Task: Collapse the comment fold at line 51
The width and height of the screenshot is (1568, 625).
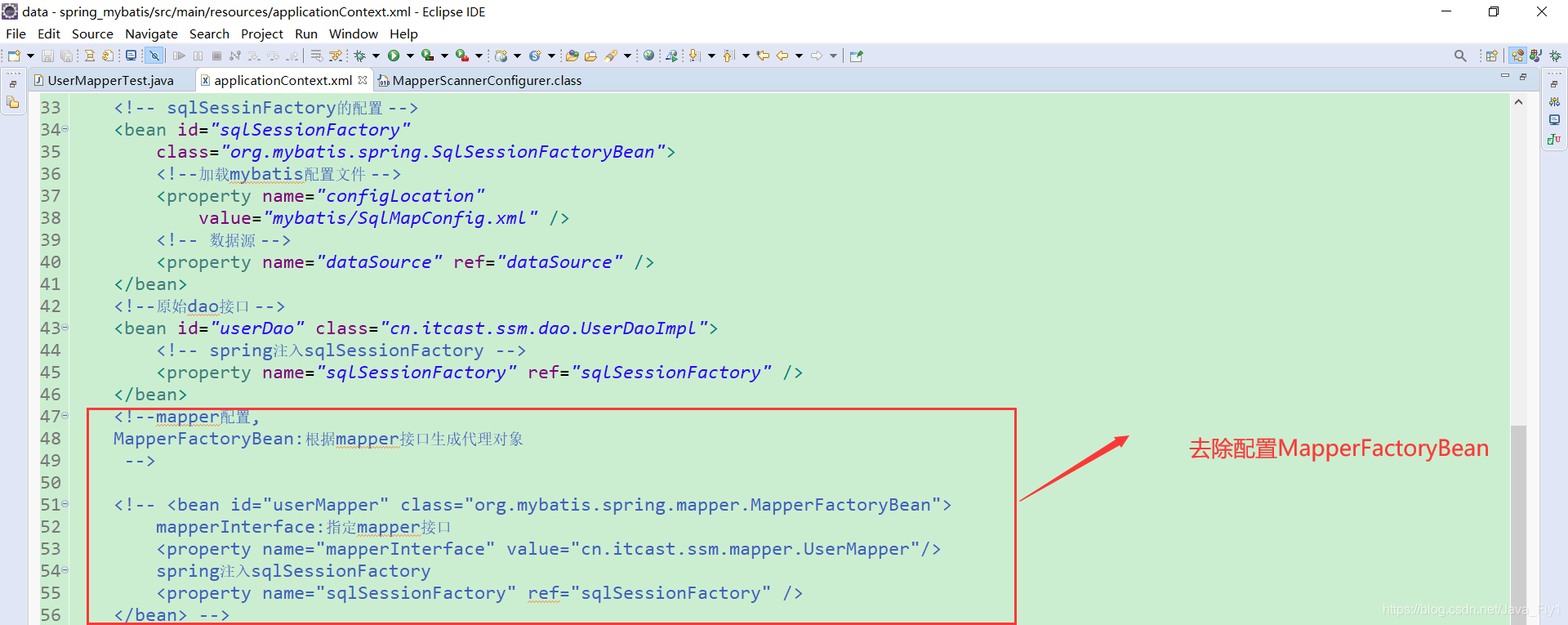Action: tap(65, 504)
